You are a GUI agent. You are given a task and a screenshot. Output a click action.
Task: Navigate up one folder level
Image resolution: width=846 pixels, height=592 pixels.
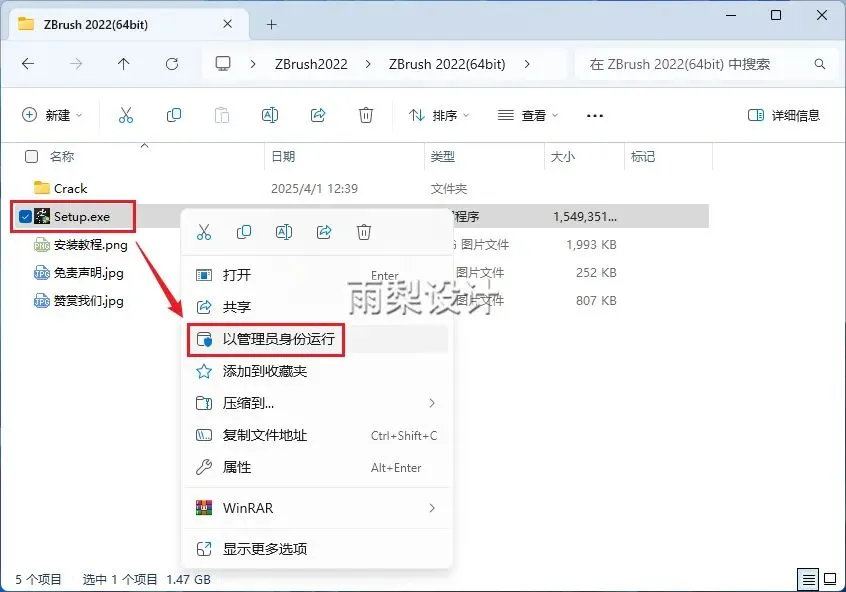pyautogui.click(x=124, y=64)
